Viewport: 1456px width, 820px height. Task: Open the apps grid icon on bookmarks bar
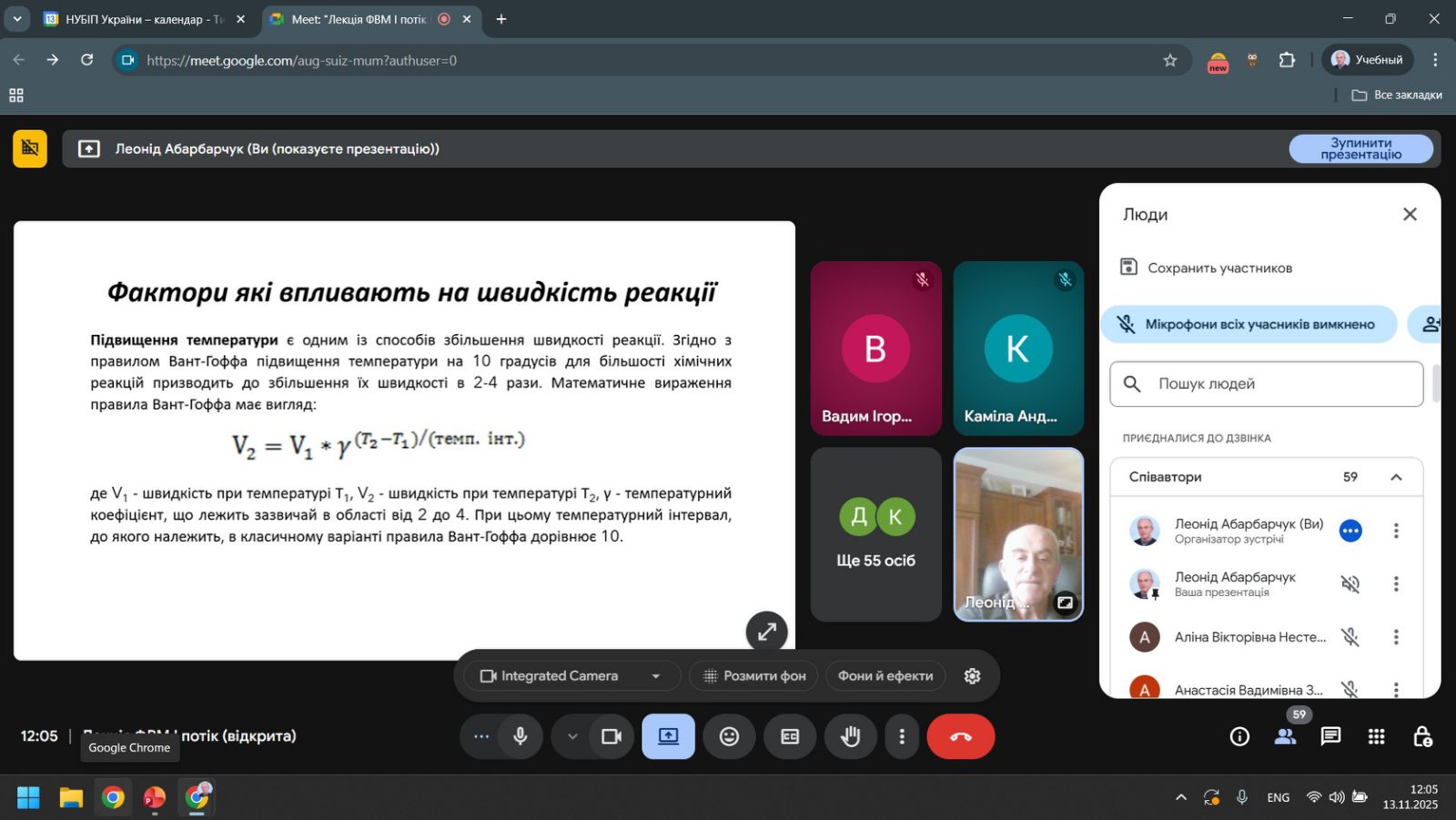click(16, 95)
